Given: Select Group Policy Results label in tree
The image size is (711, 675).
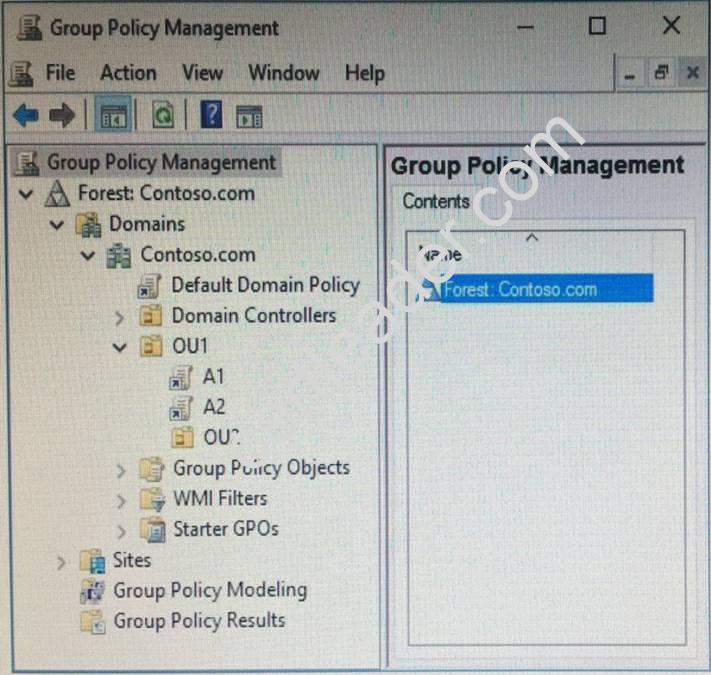Looking at the screenshot, I should [199, 621].
